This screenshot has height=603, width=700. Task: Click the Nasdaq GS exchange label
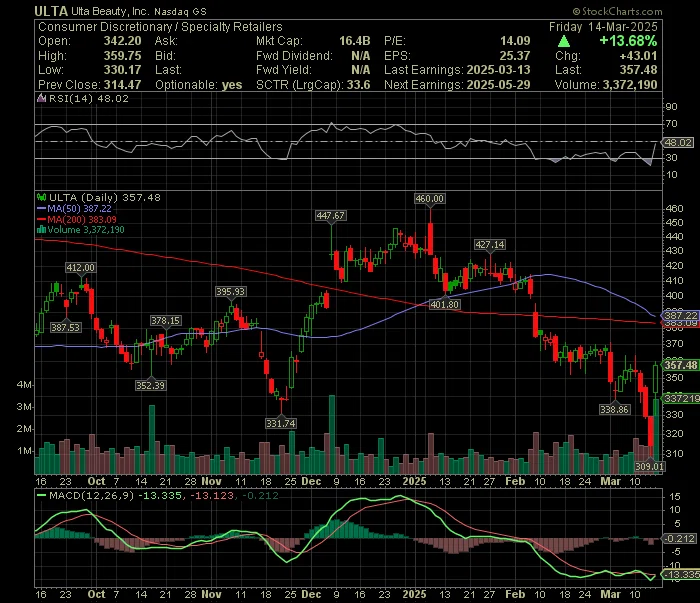(180, 12)
